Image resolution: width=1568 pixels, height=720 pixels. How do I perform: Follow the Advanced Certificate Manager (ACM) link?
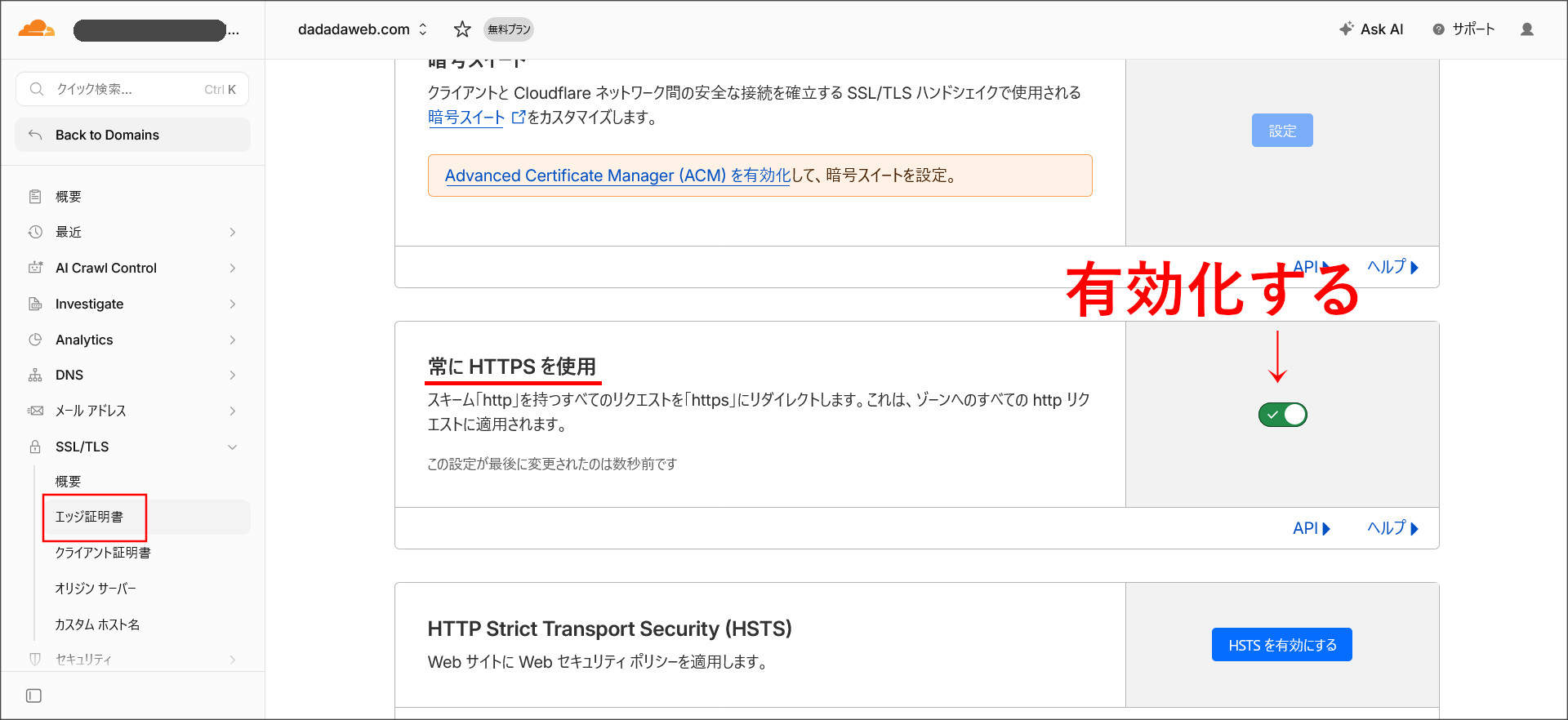point(617,176)
